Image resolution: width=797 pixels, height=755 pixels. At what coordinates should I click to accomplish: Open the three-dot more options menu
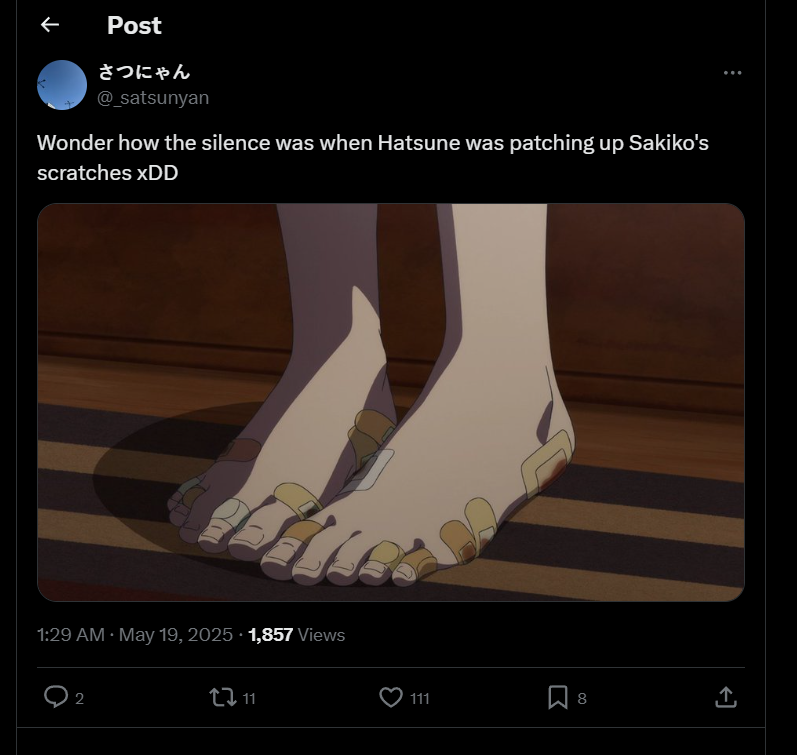(732, 73)
